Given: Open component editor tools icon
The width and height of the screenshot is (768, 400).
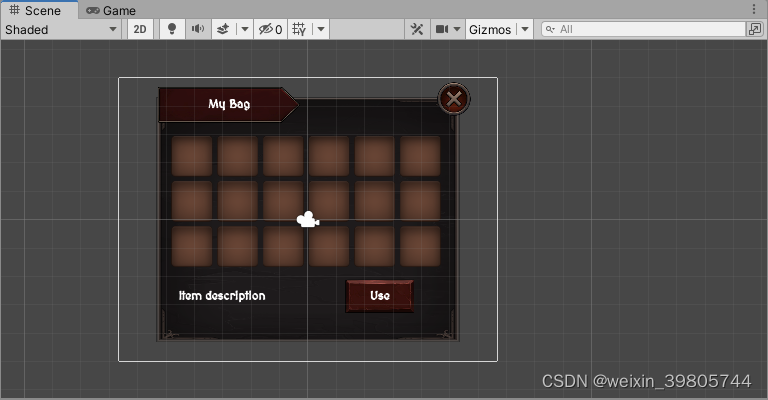Looking at the screenshot, I should [x=417, y=29].
